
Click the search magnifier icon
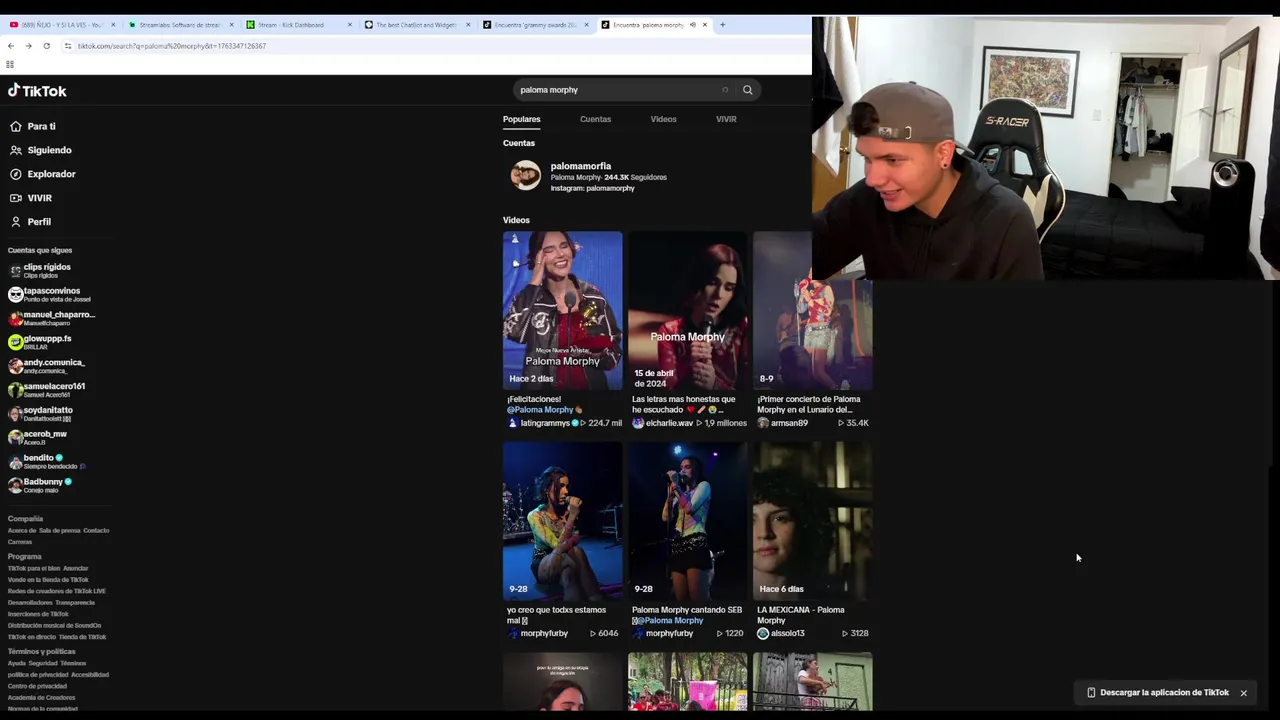point(747,90)
